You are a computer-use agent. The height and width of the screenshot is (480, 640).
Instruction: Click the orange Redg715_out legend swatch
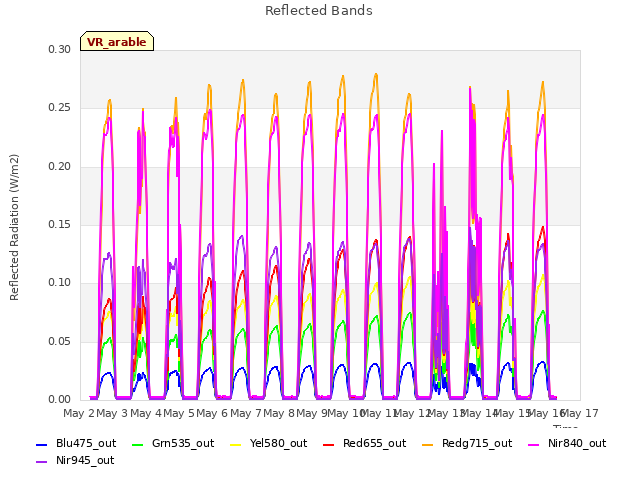[427, 445]
